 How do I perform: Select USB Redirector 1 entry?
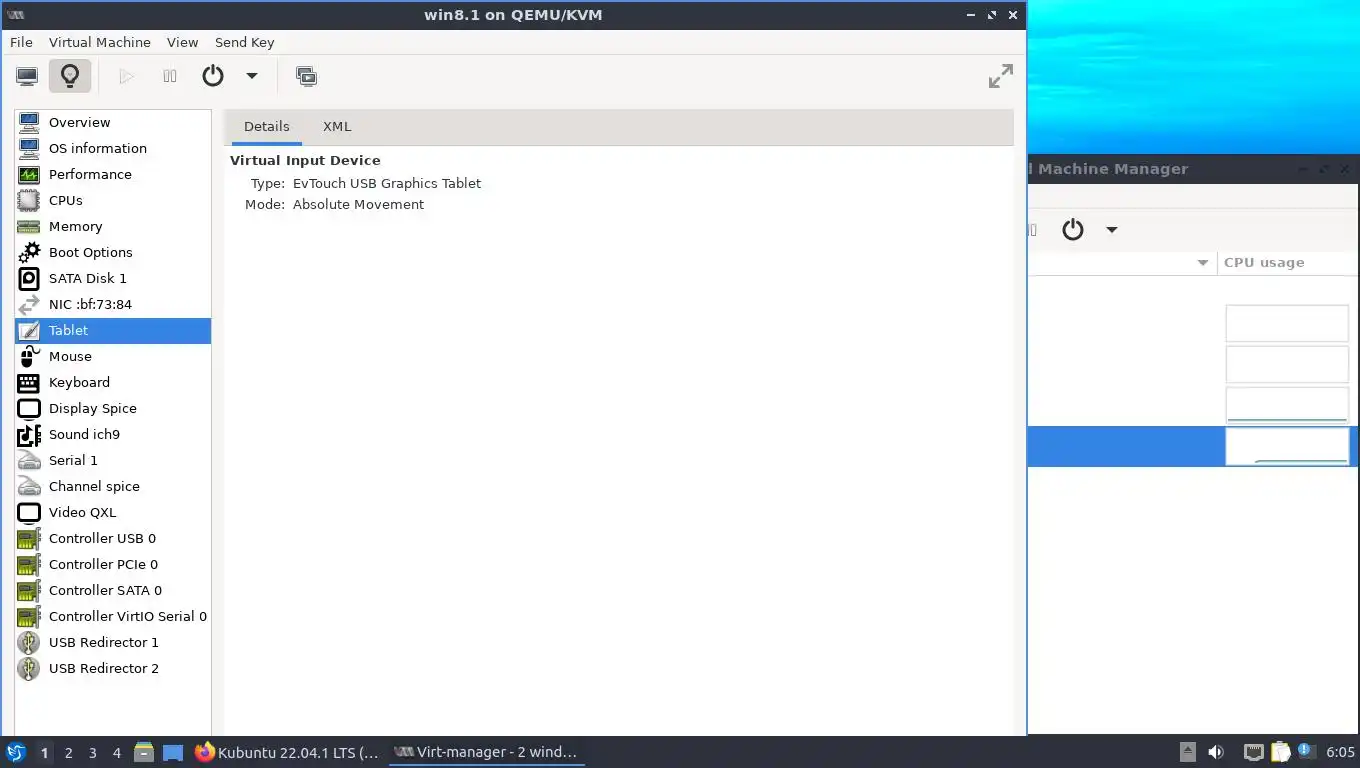113,642
